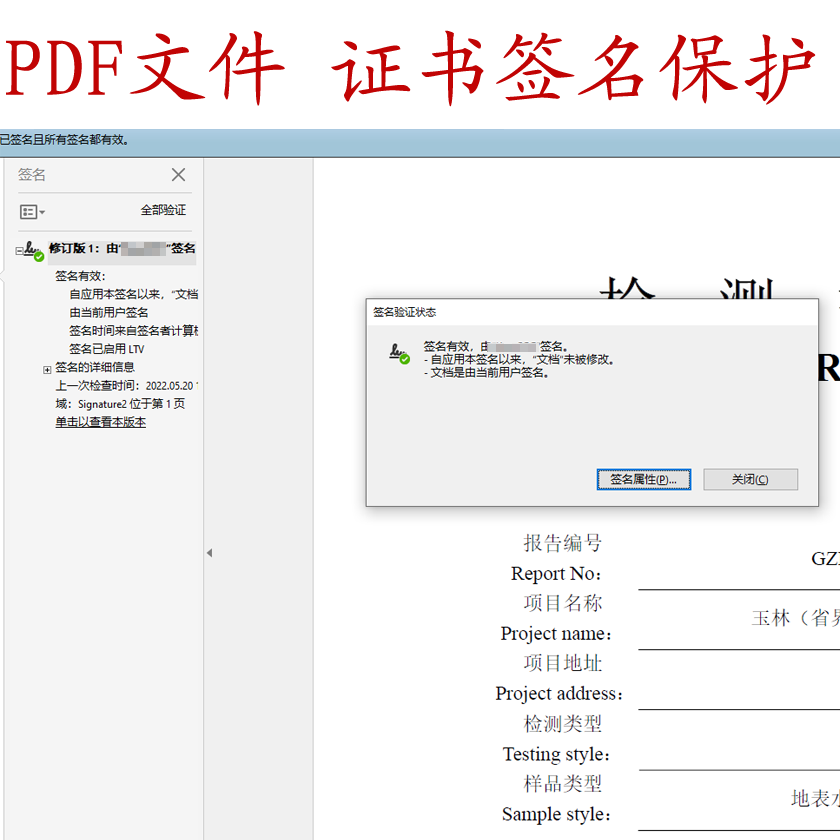Click the signature icon in verification dialog

pyautogui.click(x=399, y=354)
